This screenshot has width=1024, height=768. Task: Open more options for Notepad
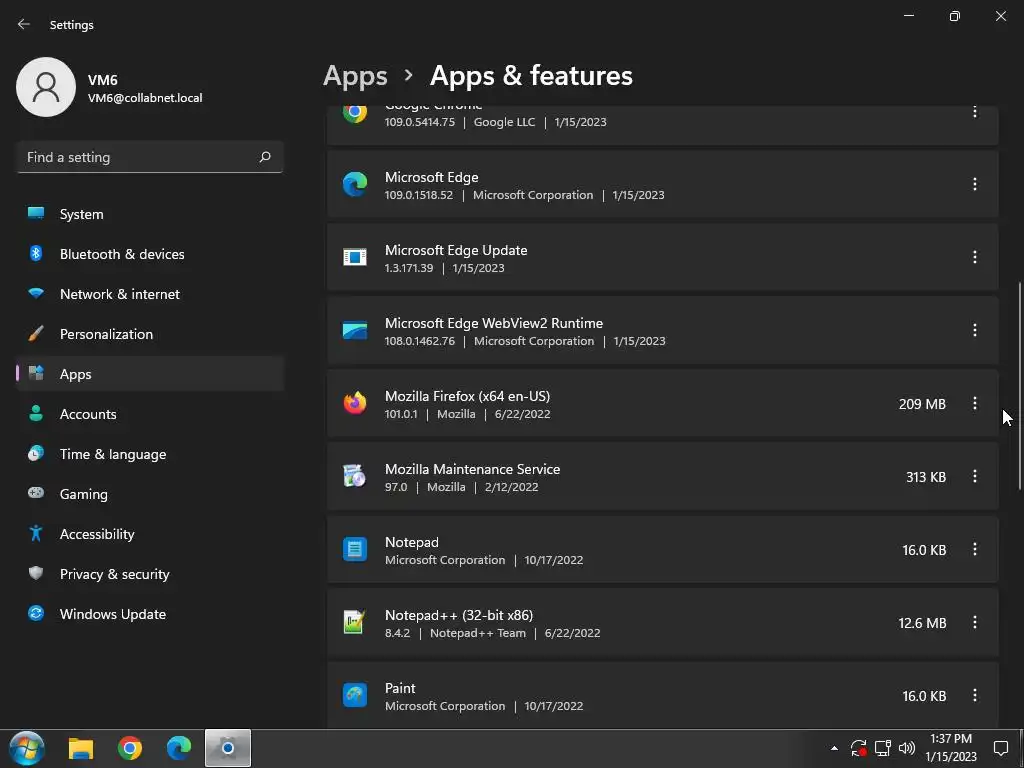coord(974,550)
